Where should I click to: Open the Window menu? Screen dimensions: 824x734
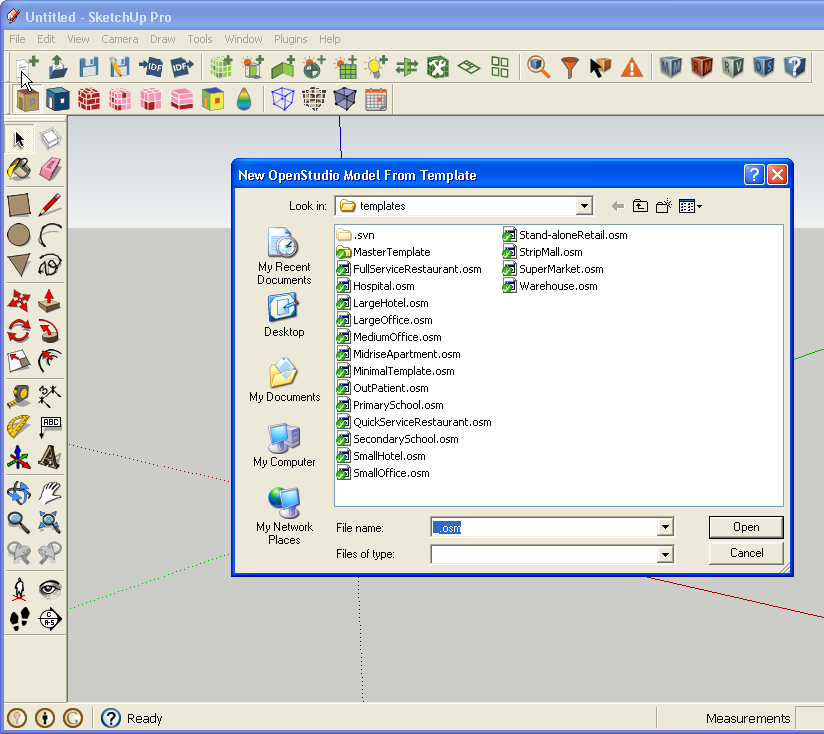point(243,39)
